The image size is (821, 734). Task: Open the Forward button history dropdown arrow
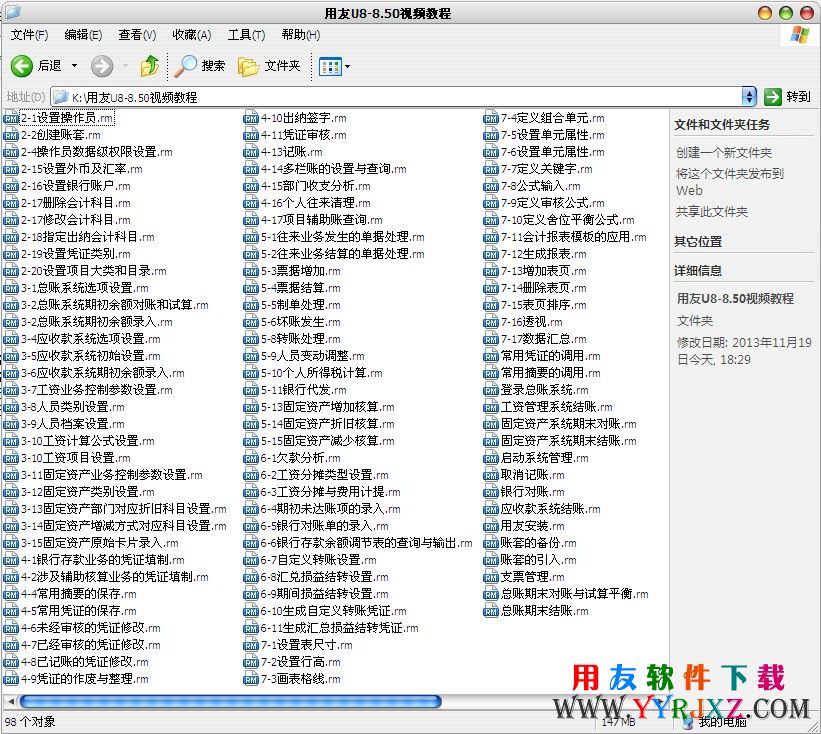coord(125,66)
